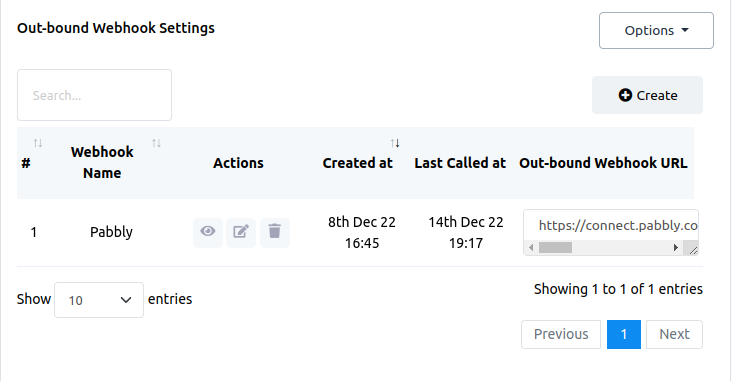Click the Options caret arrow

(x=685, y=30)
